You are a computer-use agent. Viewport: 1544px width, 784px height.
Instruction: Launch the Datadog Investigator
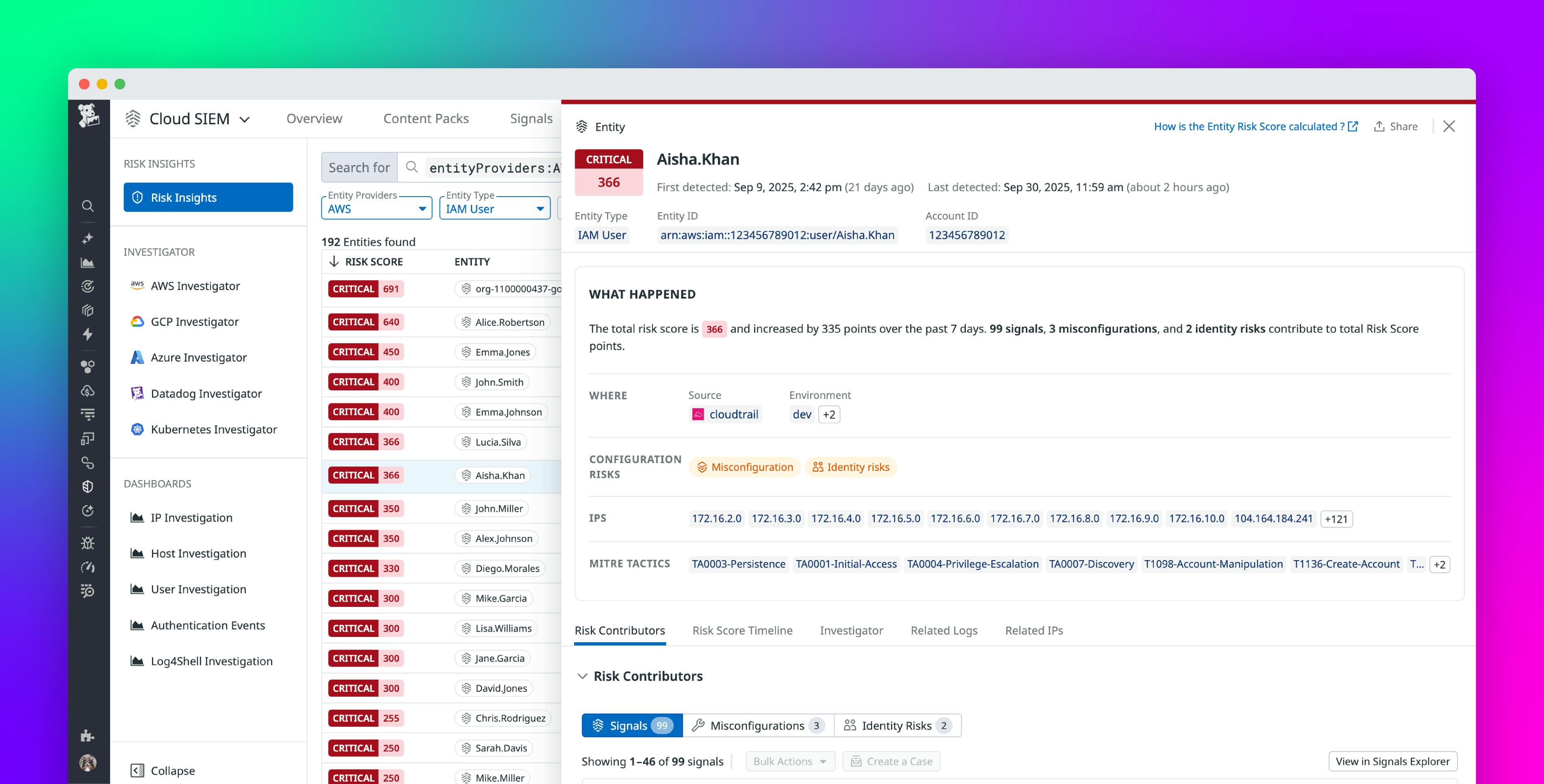[x=206, y=393]
